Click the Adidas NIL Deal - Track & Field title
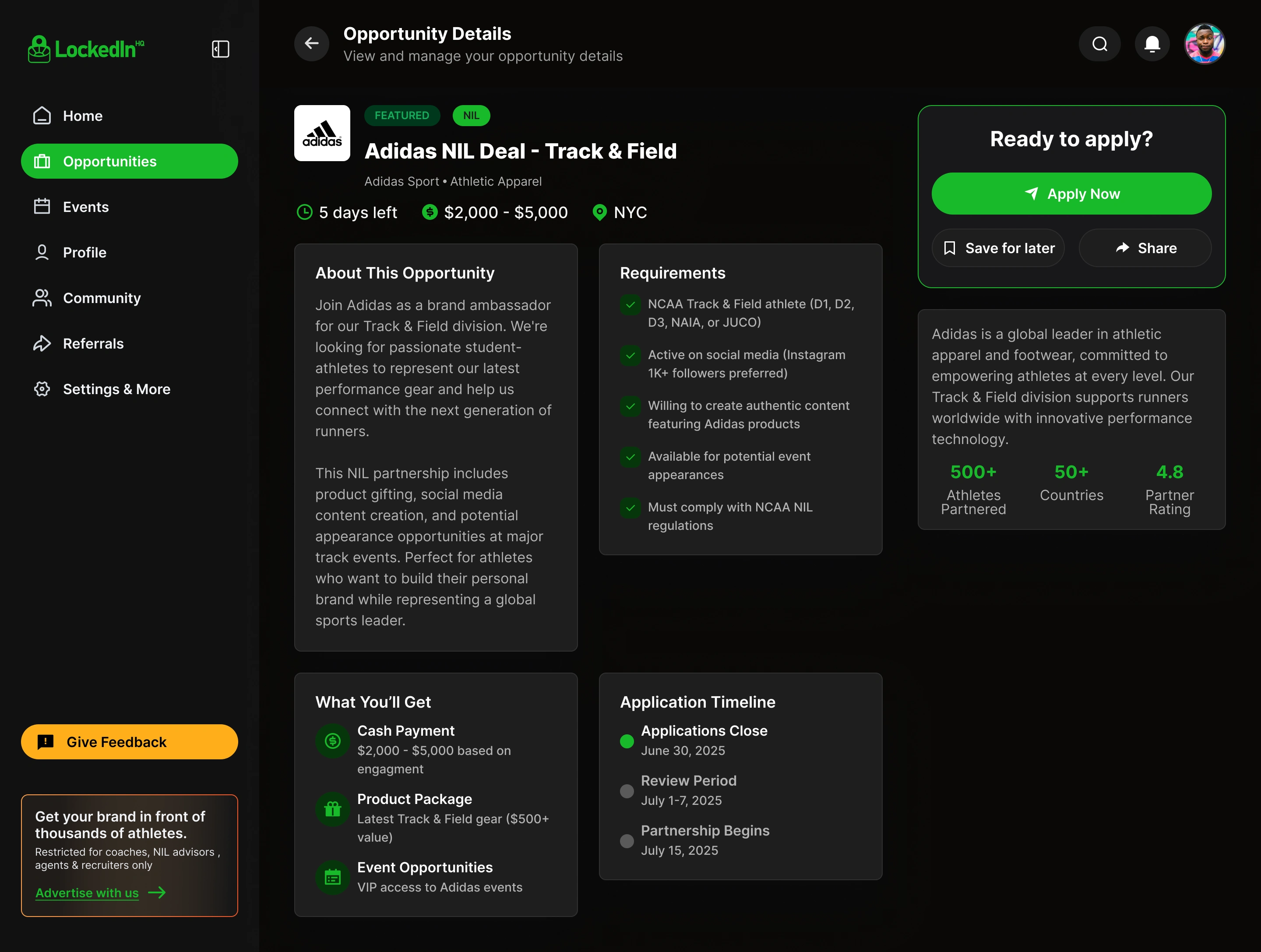Viewport: 1261px width, 952px height. (x=521, y=151)
